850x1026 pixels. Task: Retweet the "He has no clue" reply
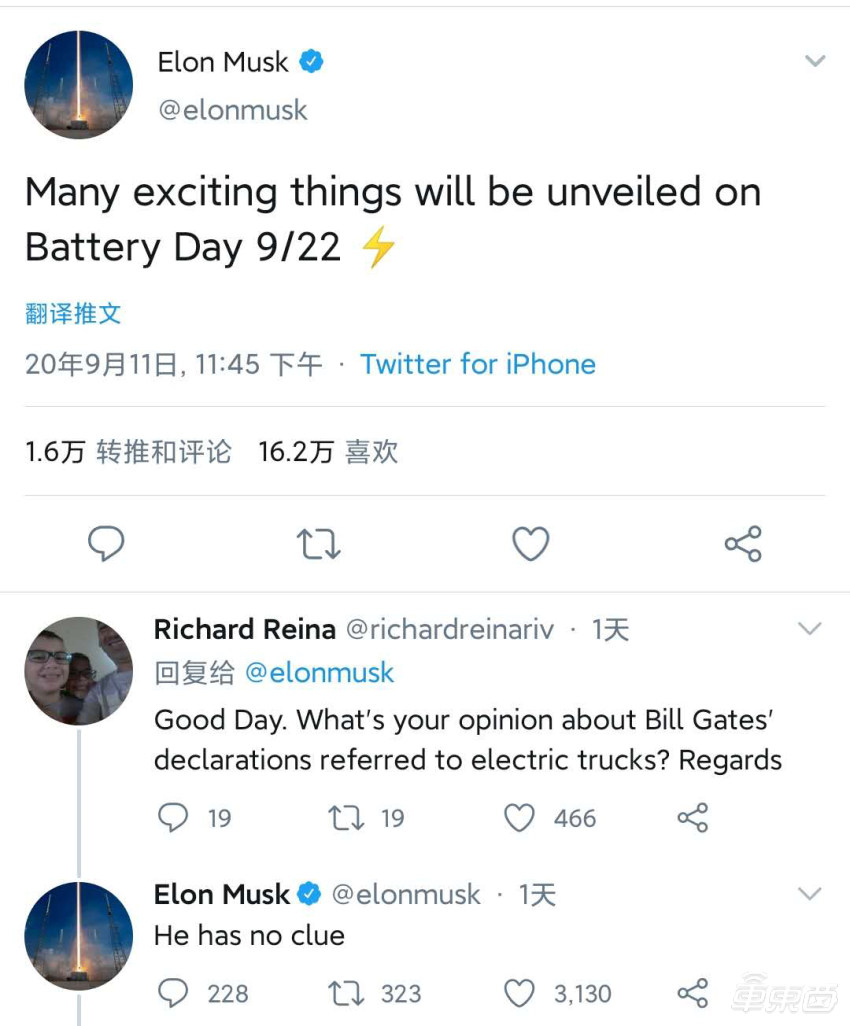(x=346, y=993)
